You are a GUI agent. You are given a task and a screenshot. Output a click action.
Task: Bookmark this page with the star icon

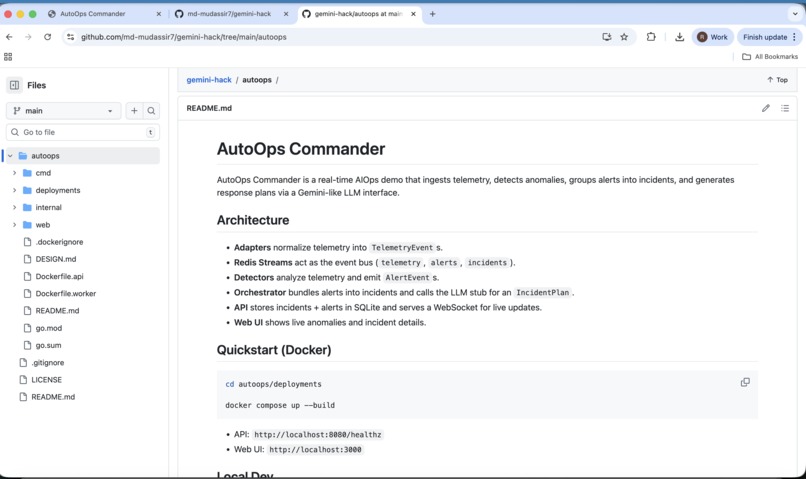[x=624, y=37]
